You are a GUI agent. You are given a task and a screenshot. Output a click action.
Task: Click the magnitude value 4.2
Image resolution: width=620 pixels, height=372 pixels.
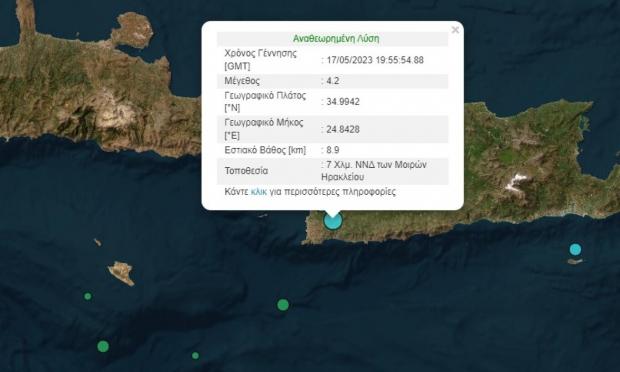pyautogui.click(x=333, y=81)
